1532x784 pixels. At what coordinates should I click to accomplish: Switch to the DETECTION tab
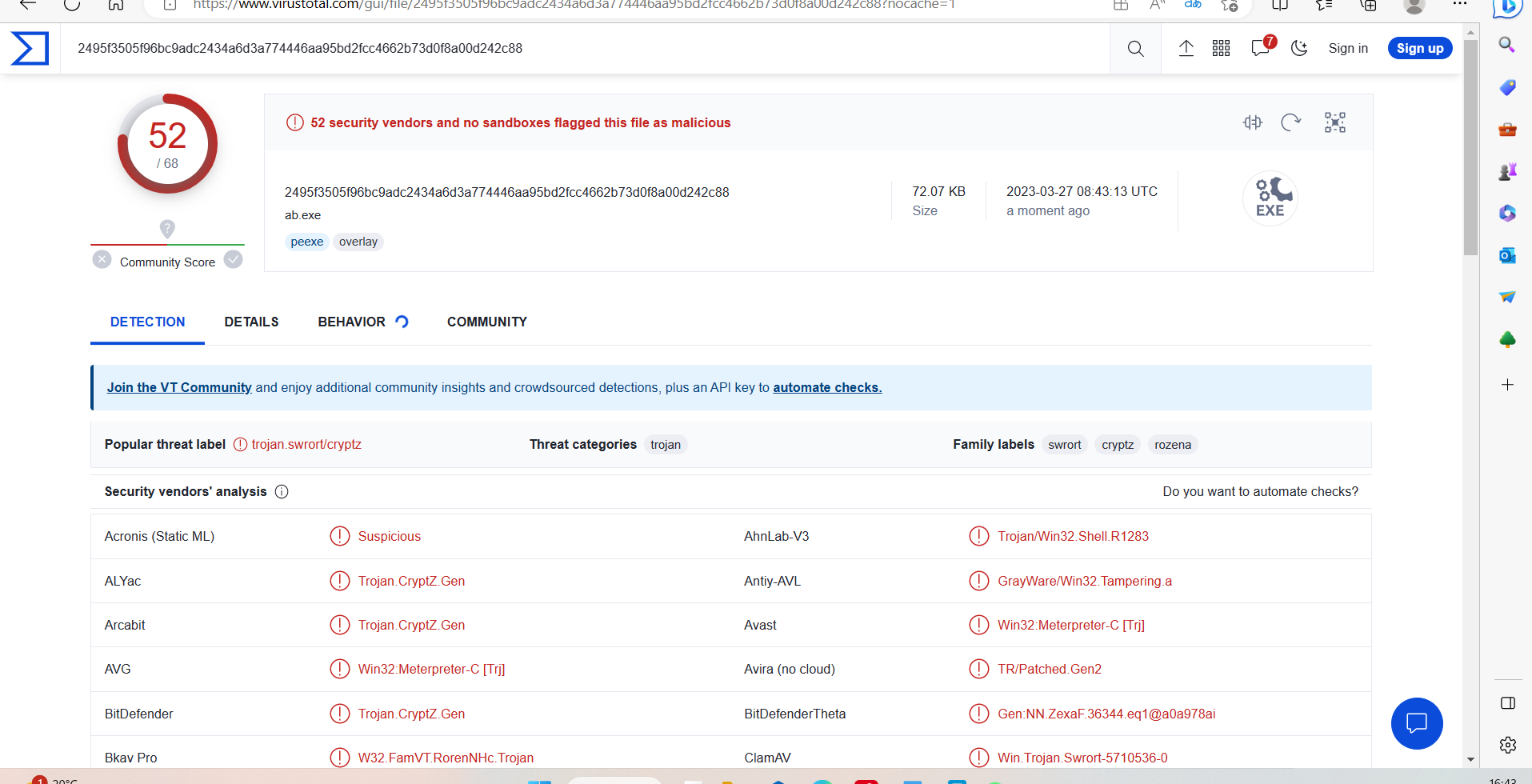tap(148, 322)
